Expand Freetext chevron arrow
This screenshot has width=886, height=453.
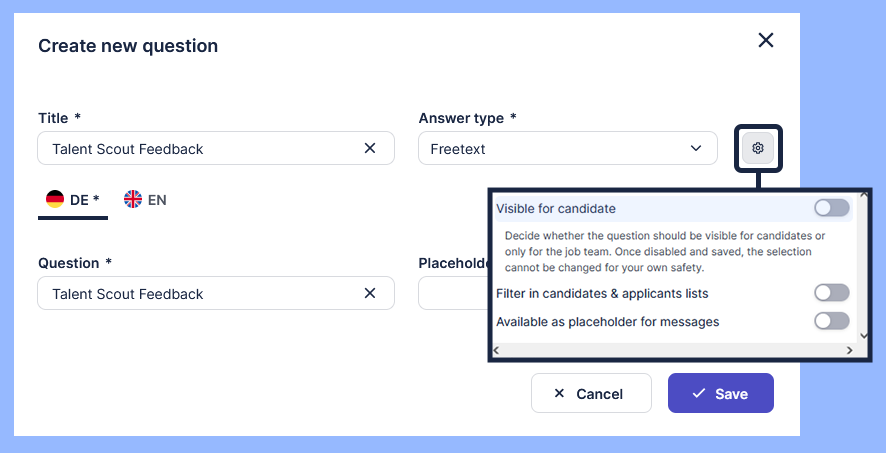[697, 148]
